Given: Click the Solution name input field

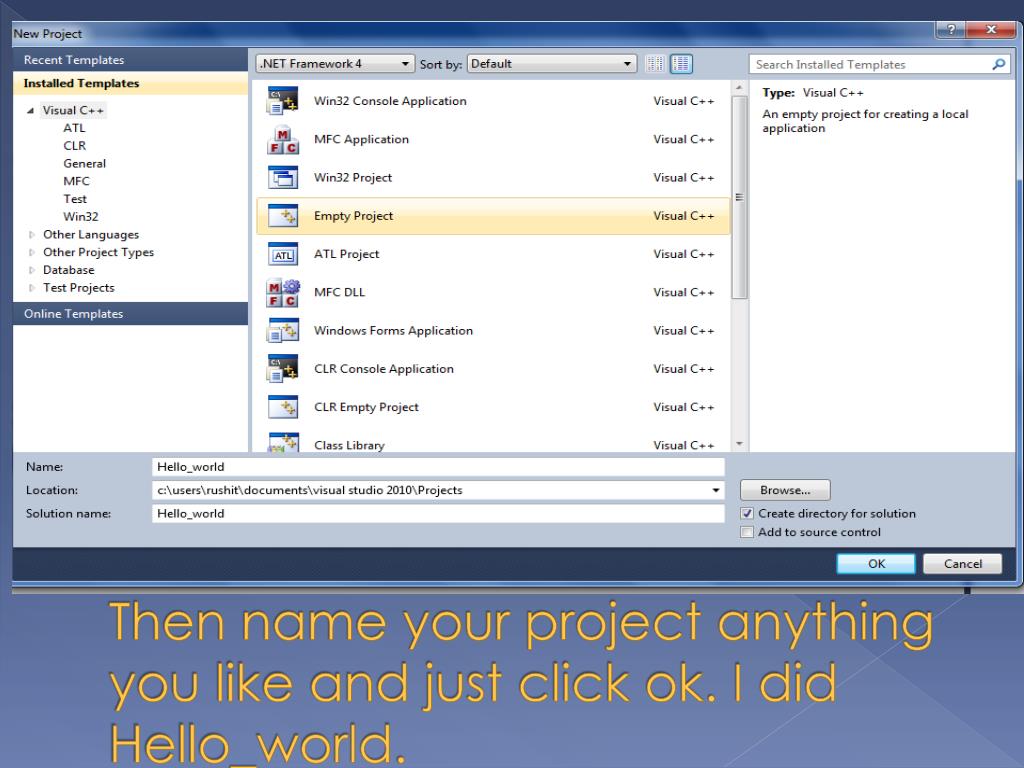Looking at the screenshot, I should [438, 513].
